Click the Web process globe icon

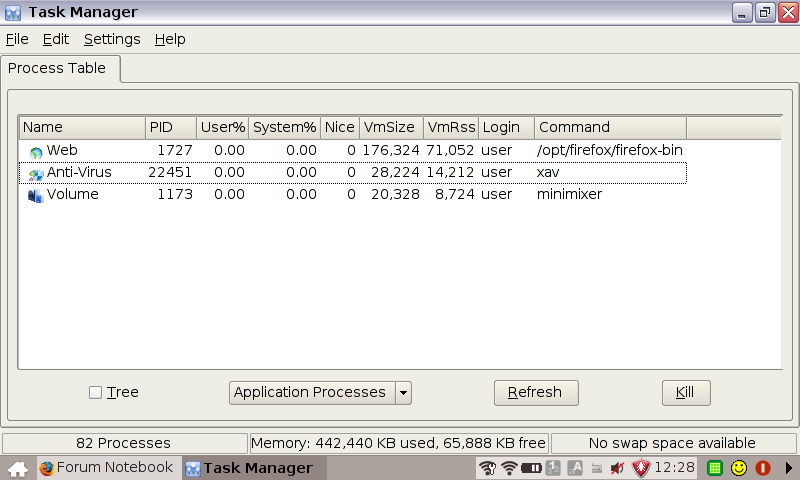pos(36,152)
